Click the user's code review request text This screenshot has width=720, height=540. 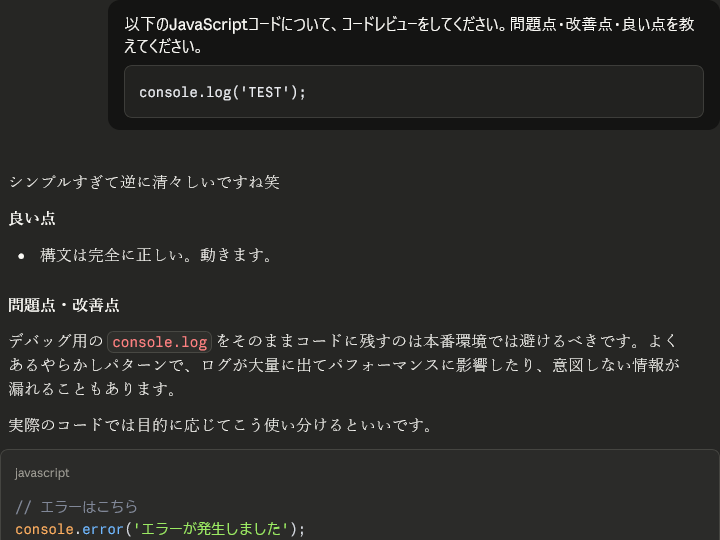[409, 35]
